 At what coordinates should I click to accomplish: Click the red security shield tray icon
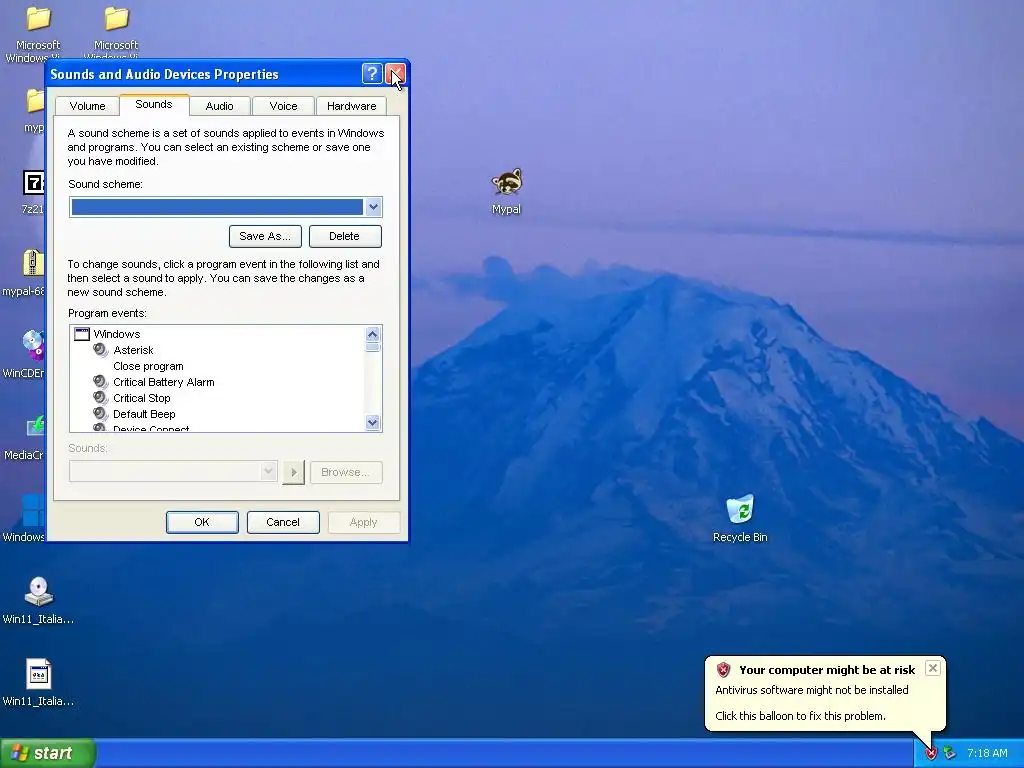(931, 753)
